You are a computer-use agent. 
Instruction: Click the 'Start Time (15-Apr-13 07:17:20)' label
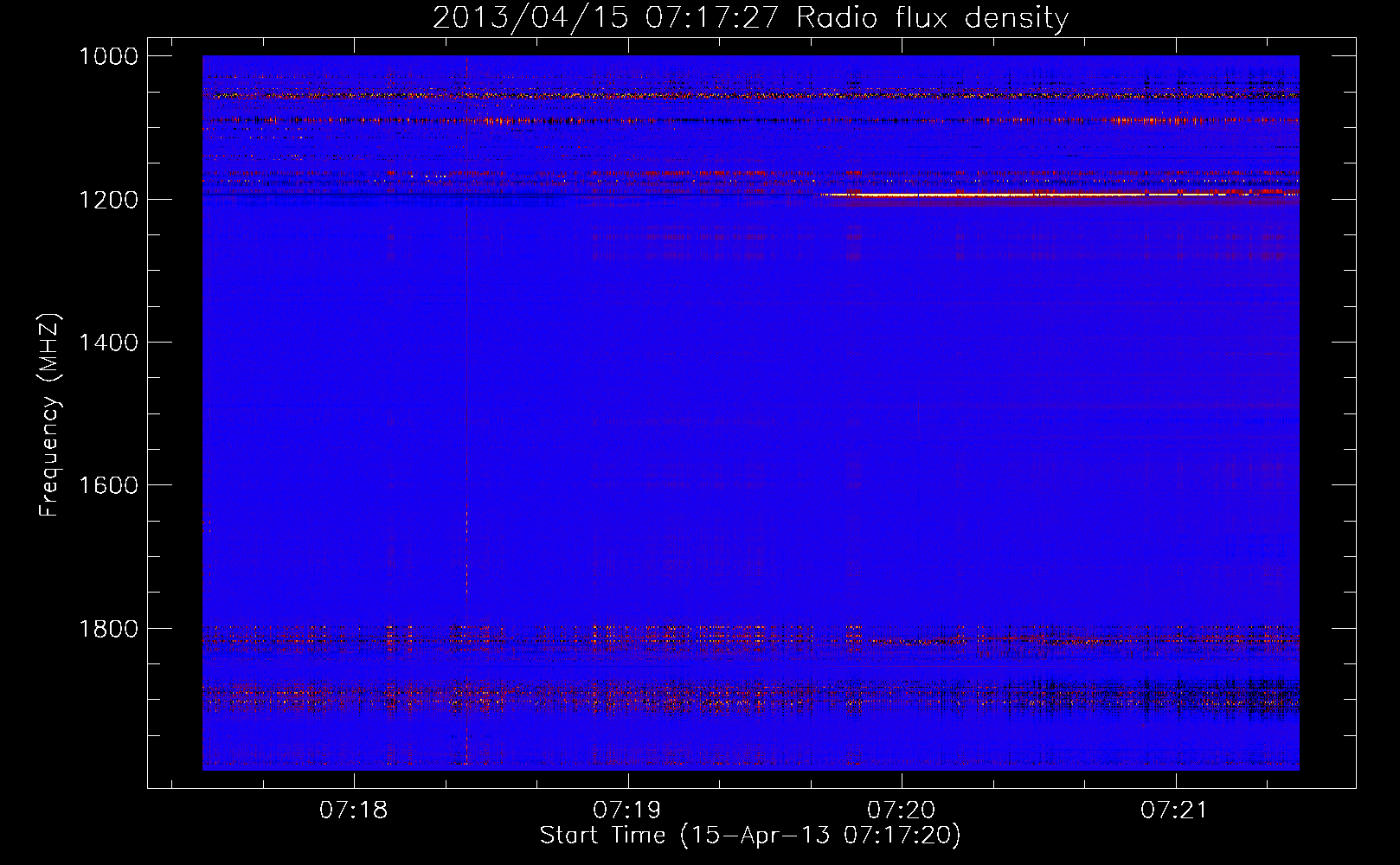tap(750, 836)
